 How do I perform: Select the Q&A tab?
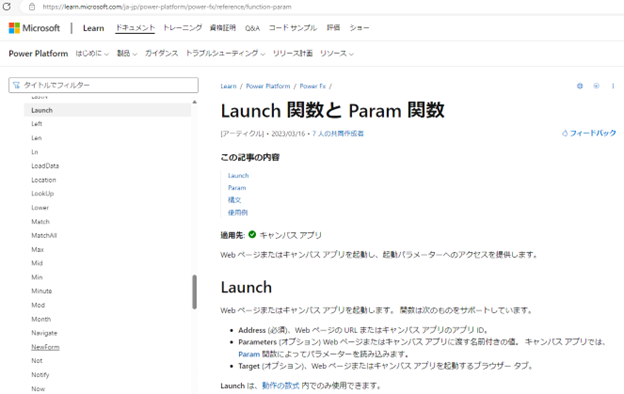[252, 28]
